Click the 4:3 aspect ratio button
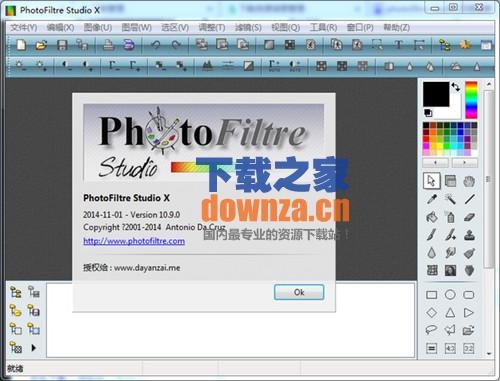Viewport: 500px width, 381px height. click(x=450, y=348)
